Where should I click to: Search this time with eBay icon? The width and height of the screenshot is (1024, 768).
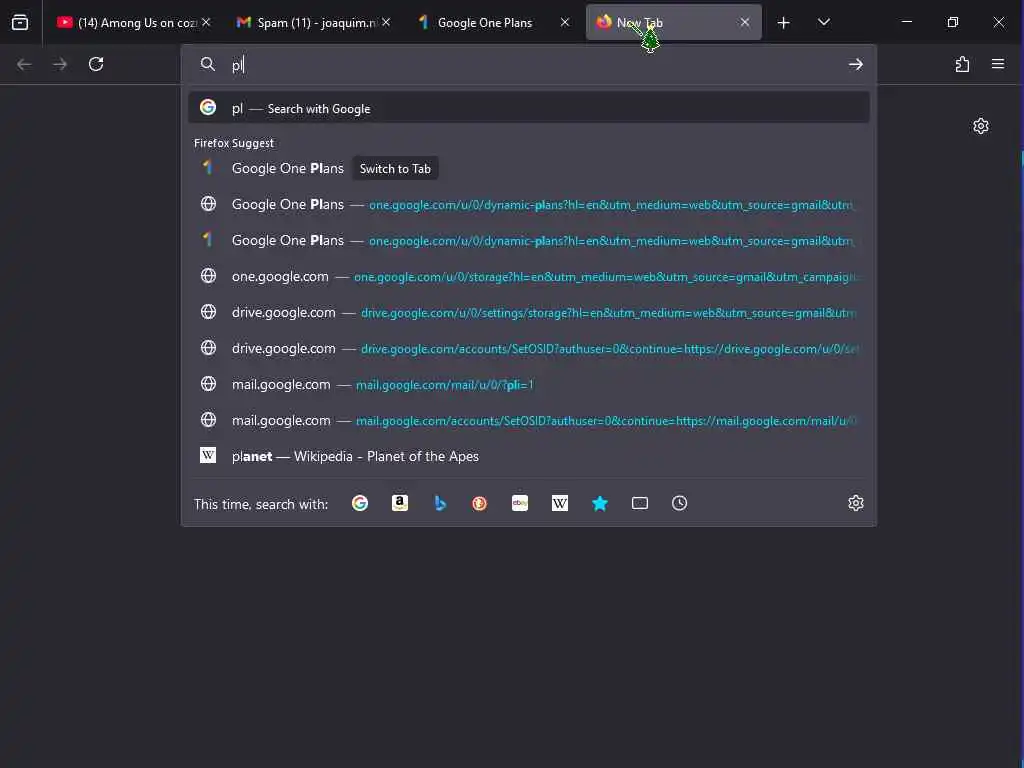520,503
